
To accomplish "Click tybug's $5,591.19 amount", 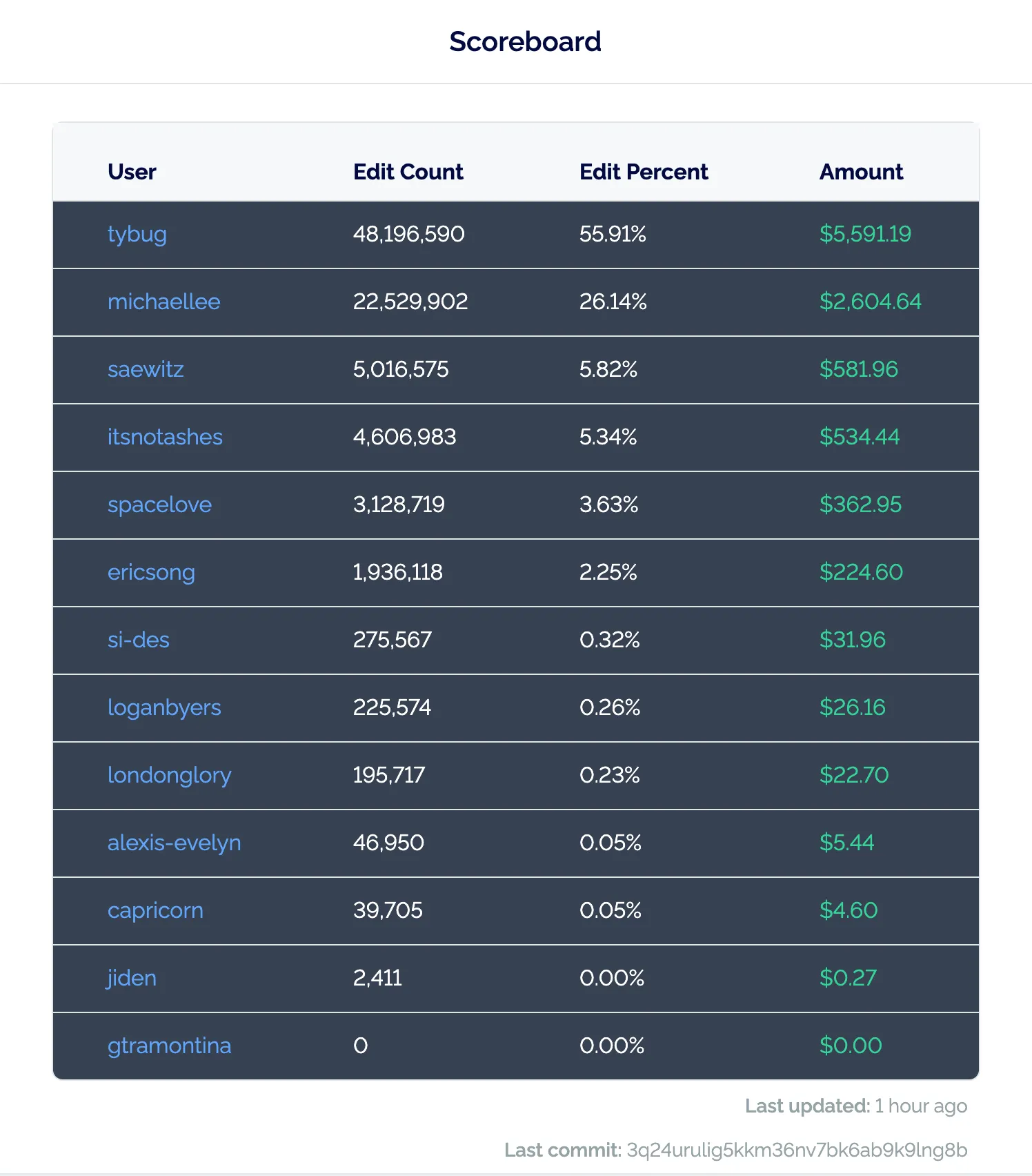I will click(x=865, y=234).
